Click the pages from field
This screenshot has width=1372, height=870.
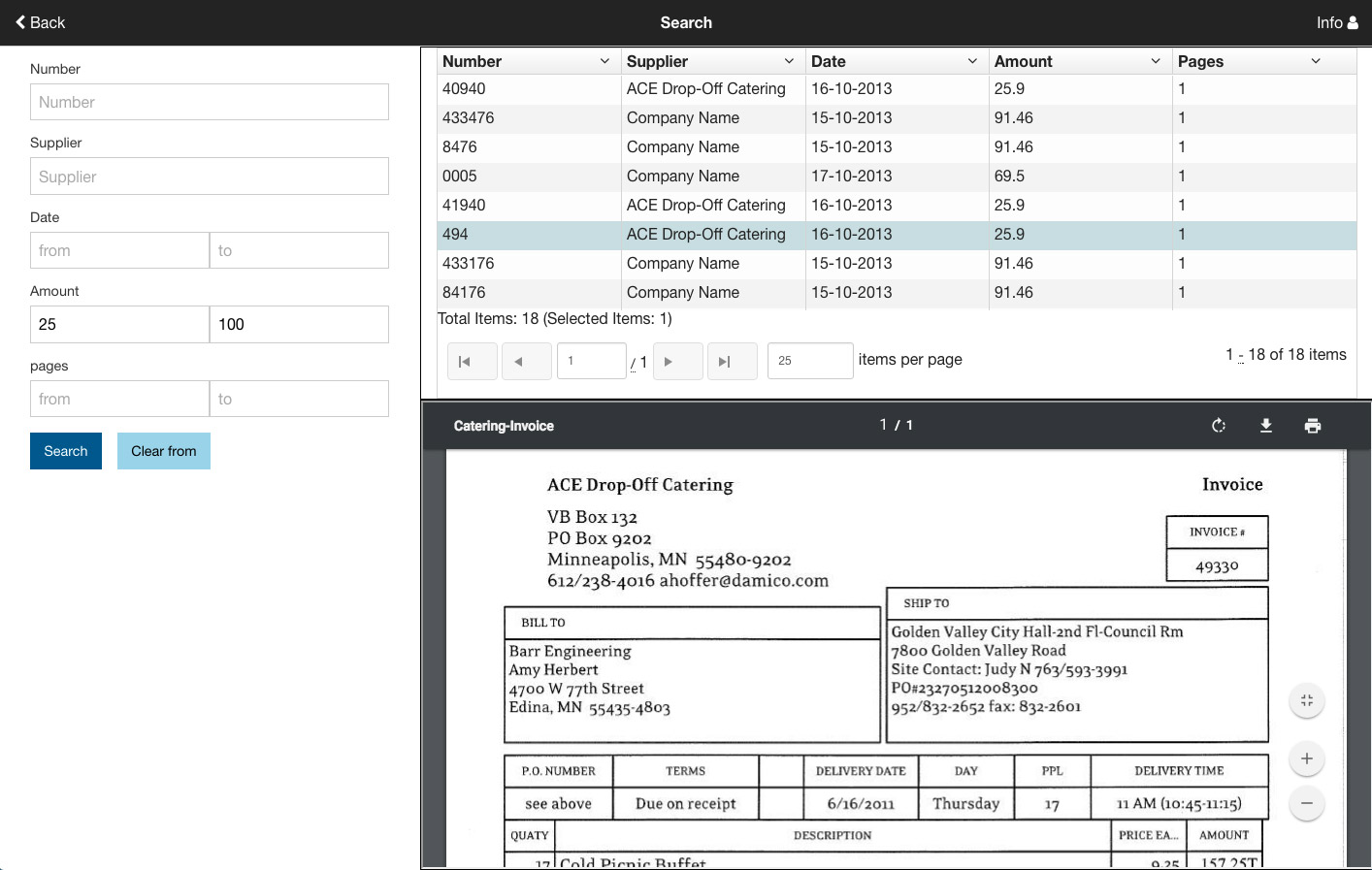click(119, 399)
